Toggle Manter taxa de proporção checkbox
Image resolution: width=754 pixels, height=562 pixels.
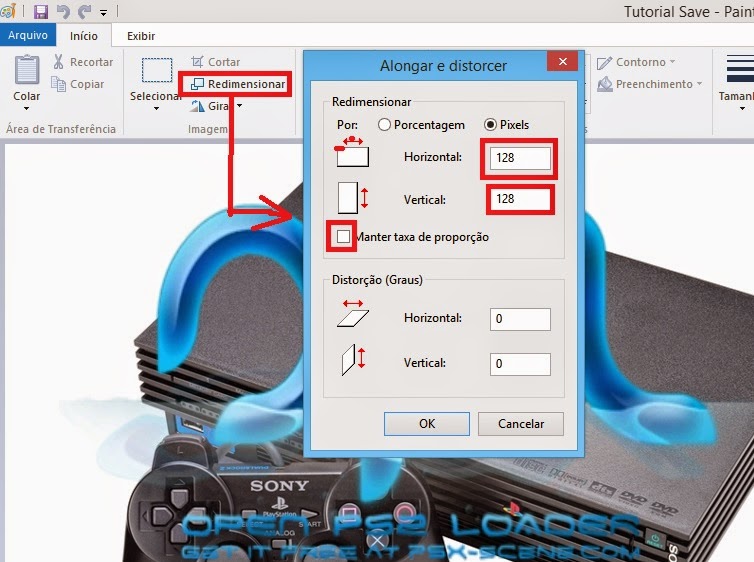click(x=343, y=236)
